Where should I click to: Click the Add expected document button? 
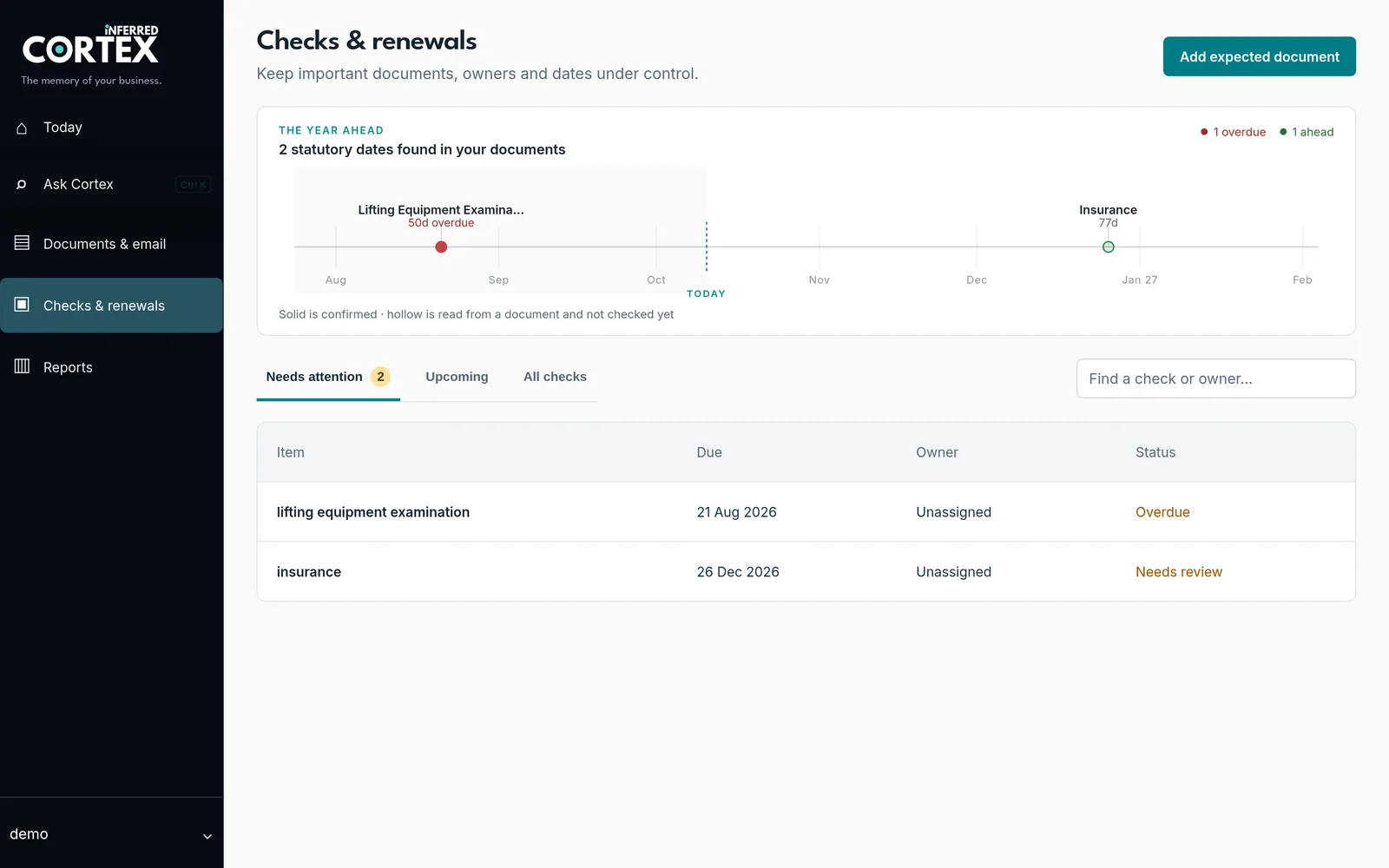point(1259,56)
